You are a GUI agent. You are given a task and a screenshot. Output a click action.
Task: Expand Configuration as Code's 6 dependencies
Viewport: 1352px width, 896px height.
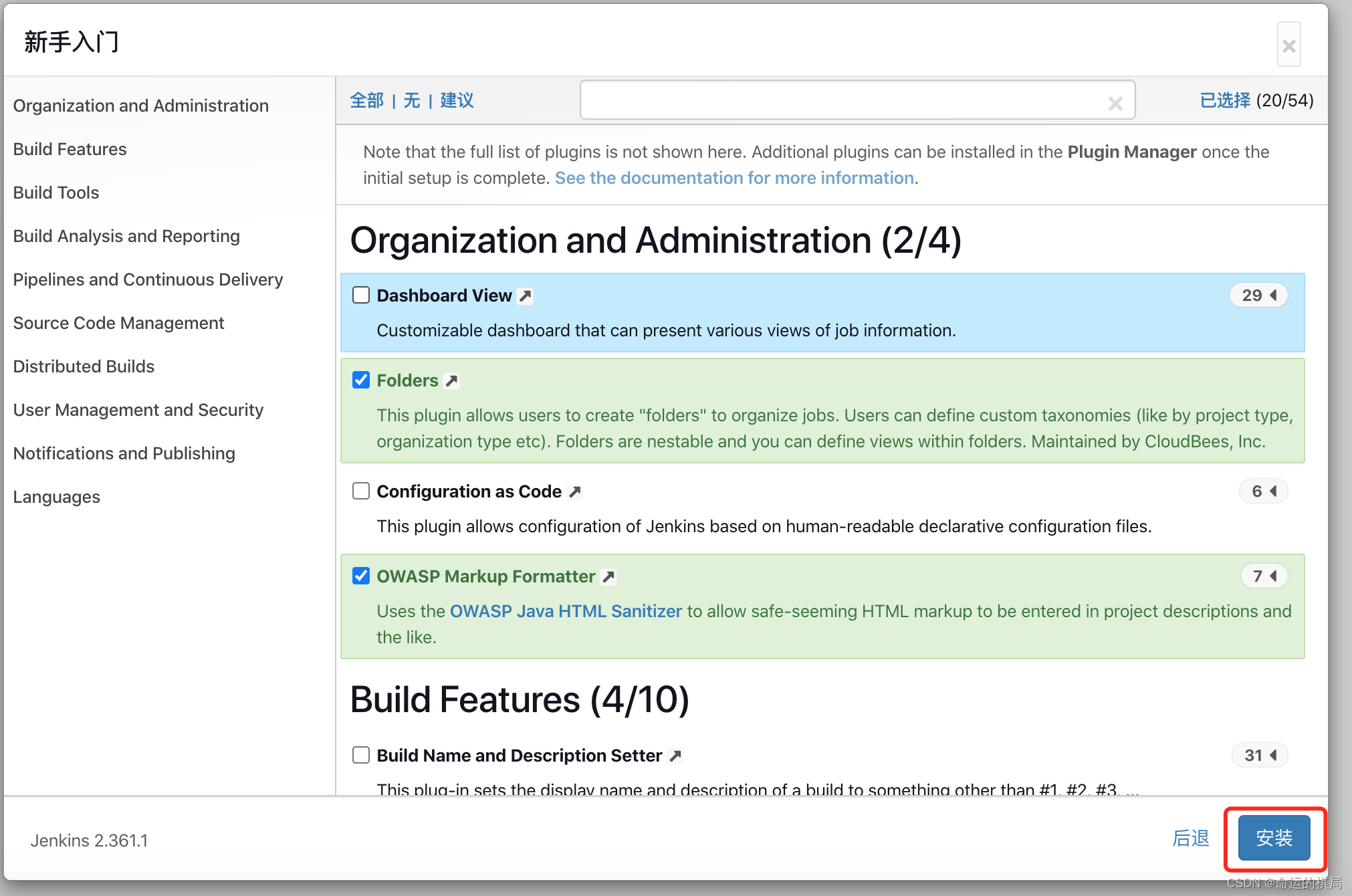1263,491
